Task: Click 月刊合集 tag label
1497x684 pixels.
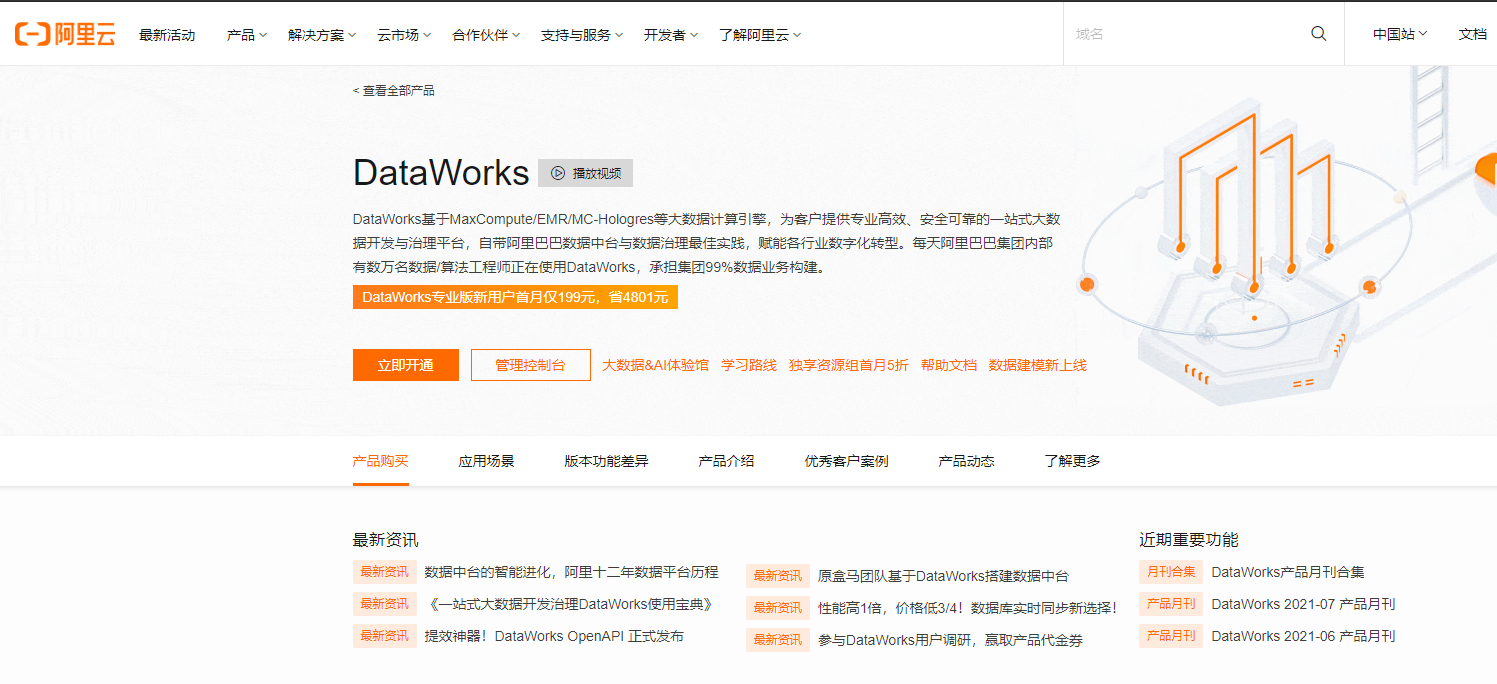Action: pyautogui.click(x=1171, y=572)
